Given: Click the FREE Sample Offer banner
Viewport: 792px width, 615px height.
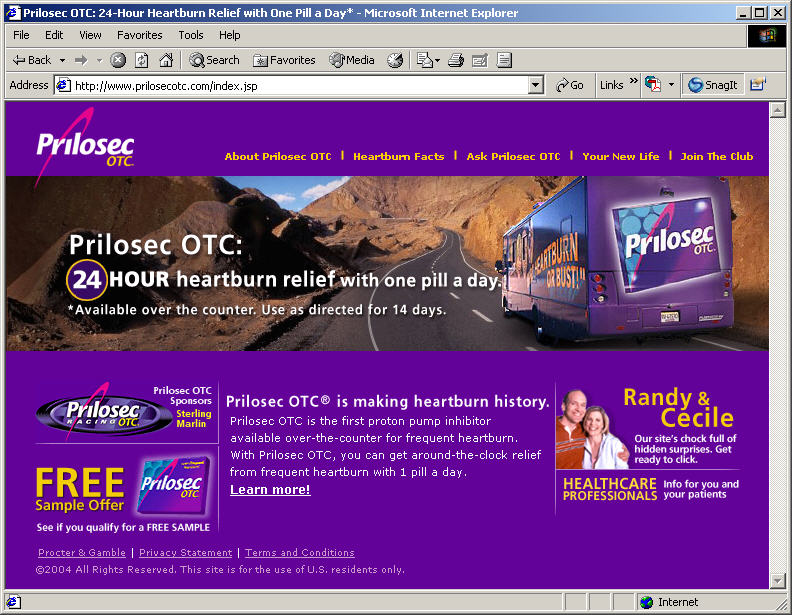Looking at the screenshot, I should 123,489.
